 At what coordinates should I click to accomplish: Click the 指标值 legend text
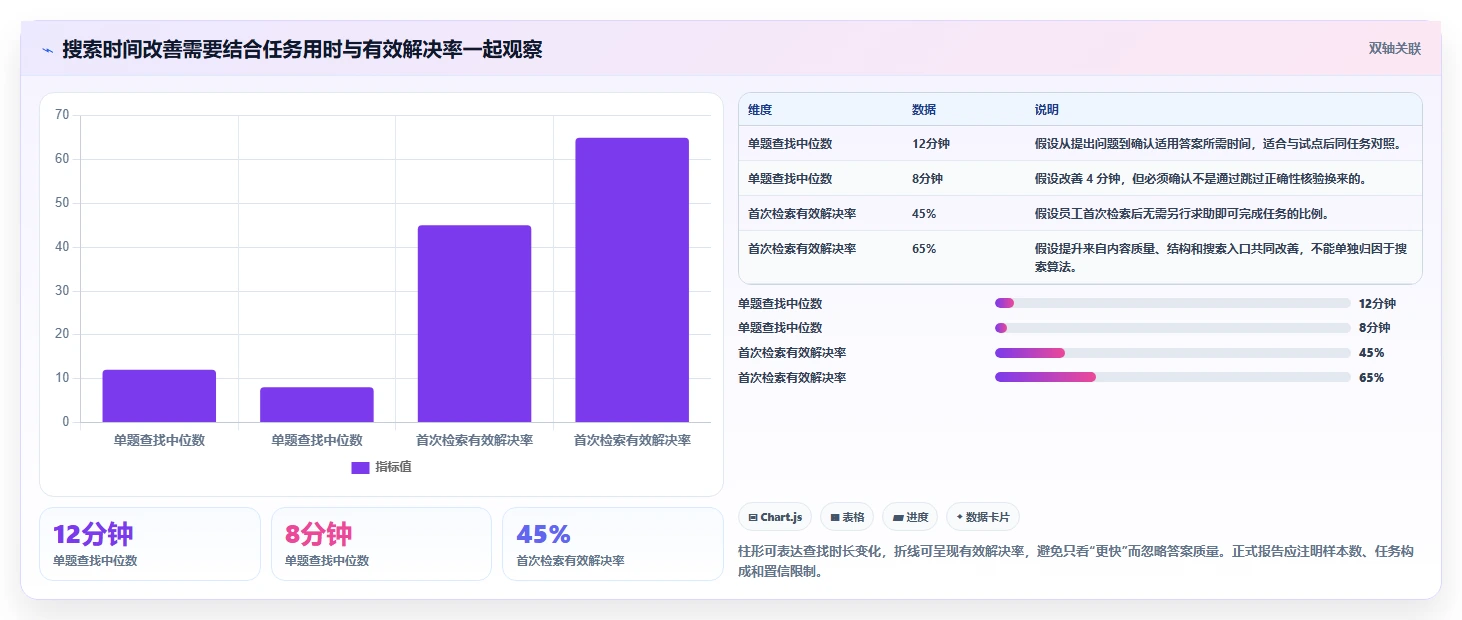pos(393,467)
